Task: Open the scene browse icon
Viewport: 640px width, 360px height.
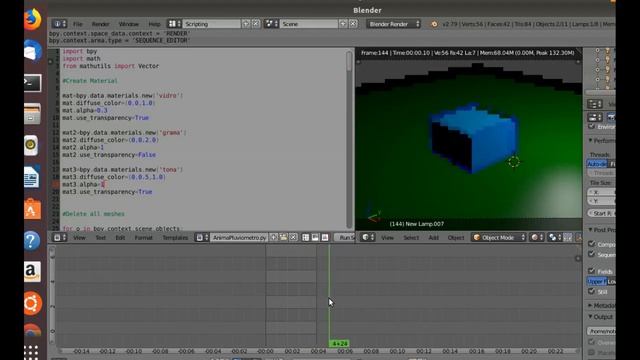Action: (x=271, y=24)
